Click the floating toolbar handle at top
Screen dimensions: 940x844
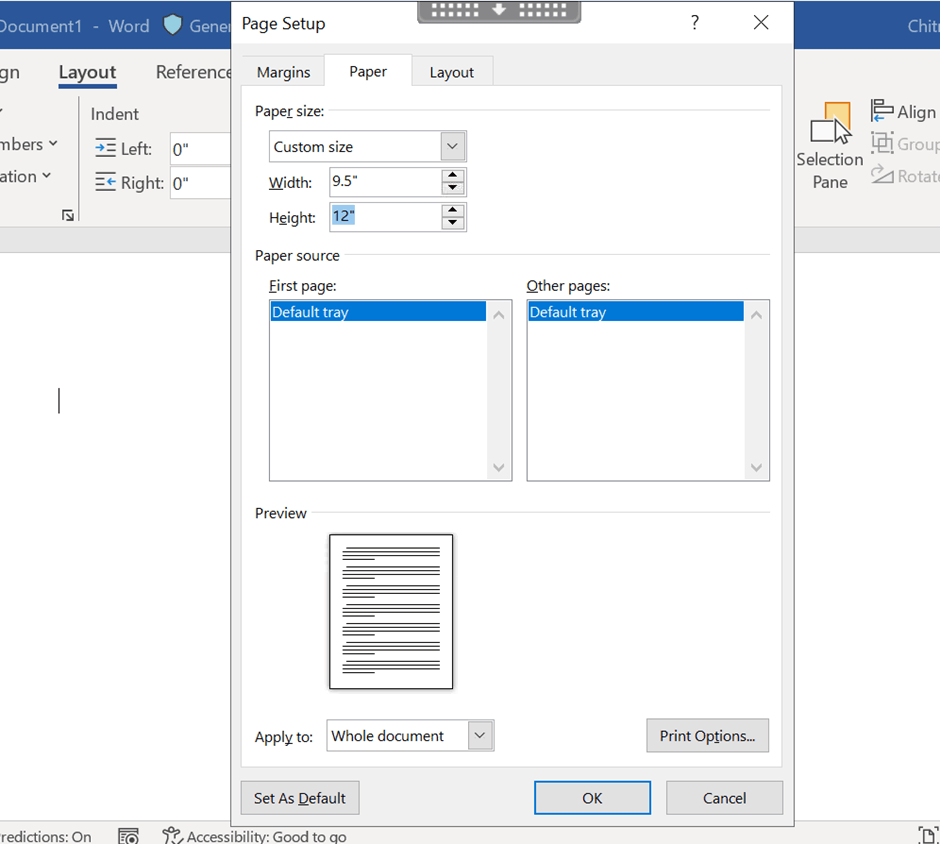[499, 11]
